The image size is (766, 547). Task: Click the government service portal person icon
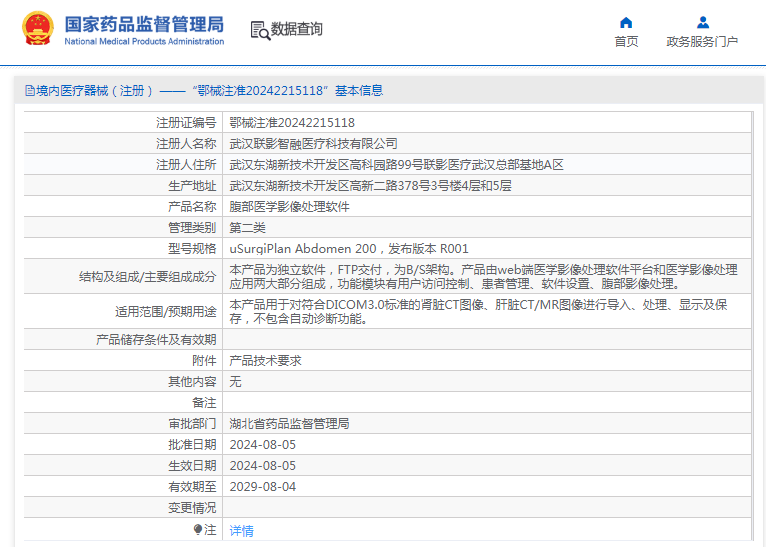702,22
